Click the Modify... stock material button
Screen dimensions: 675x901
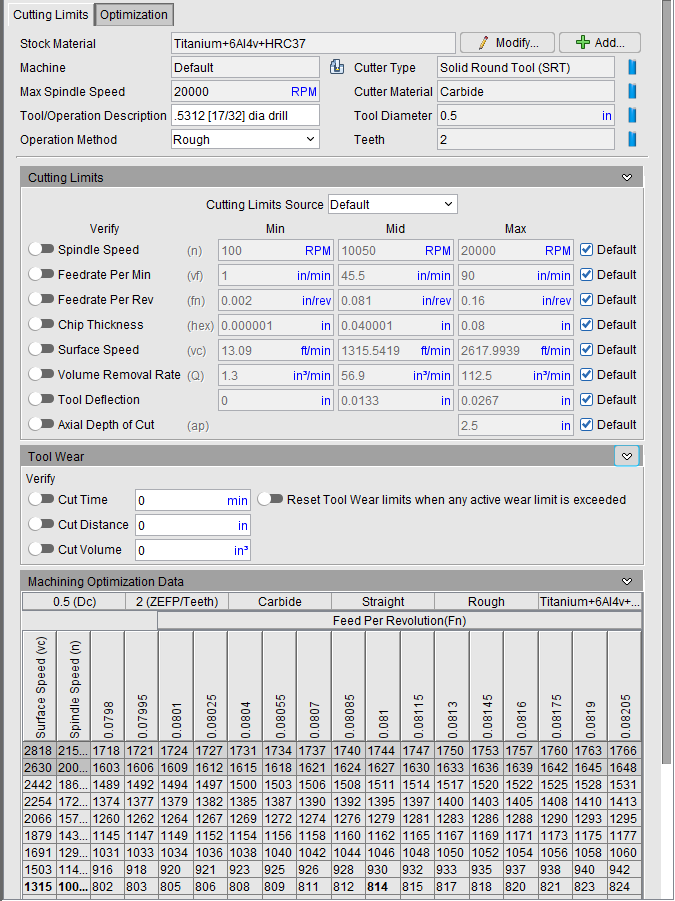[507, 43]
